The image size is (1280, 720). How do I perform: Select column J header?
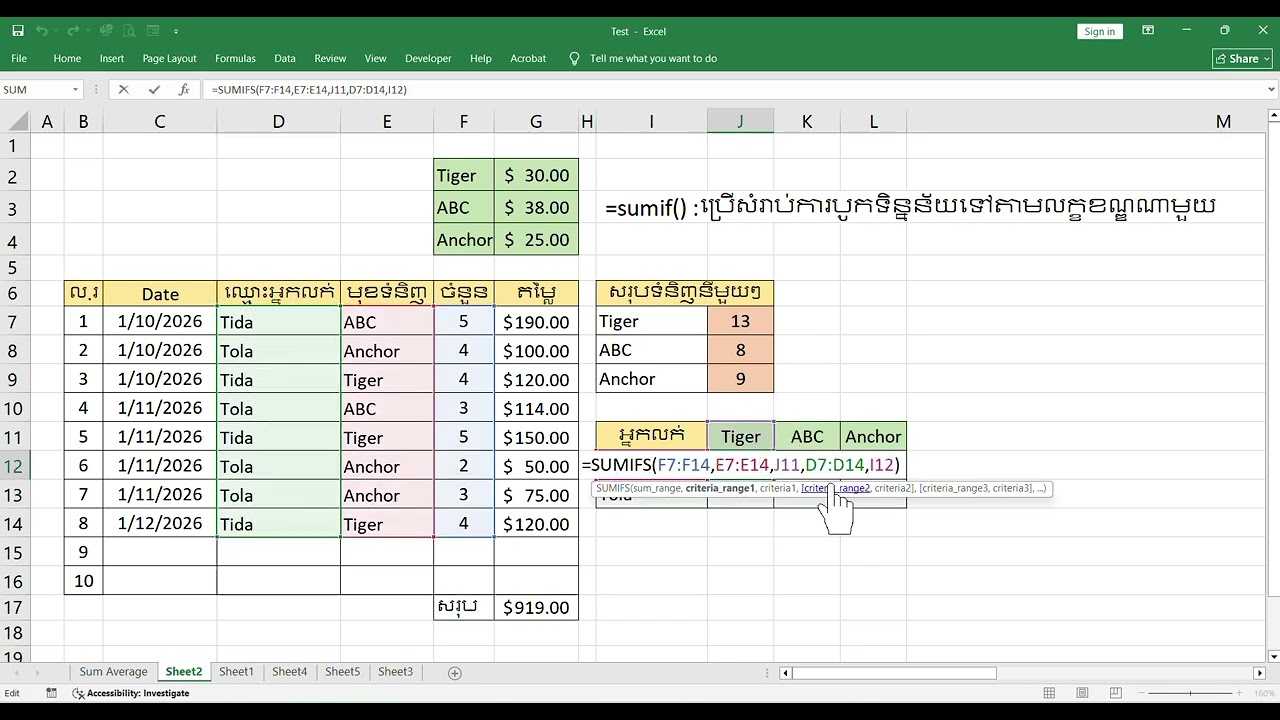pyautogui.click(x=740, y=121)
